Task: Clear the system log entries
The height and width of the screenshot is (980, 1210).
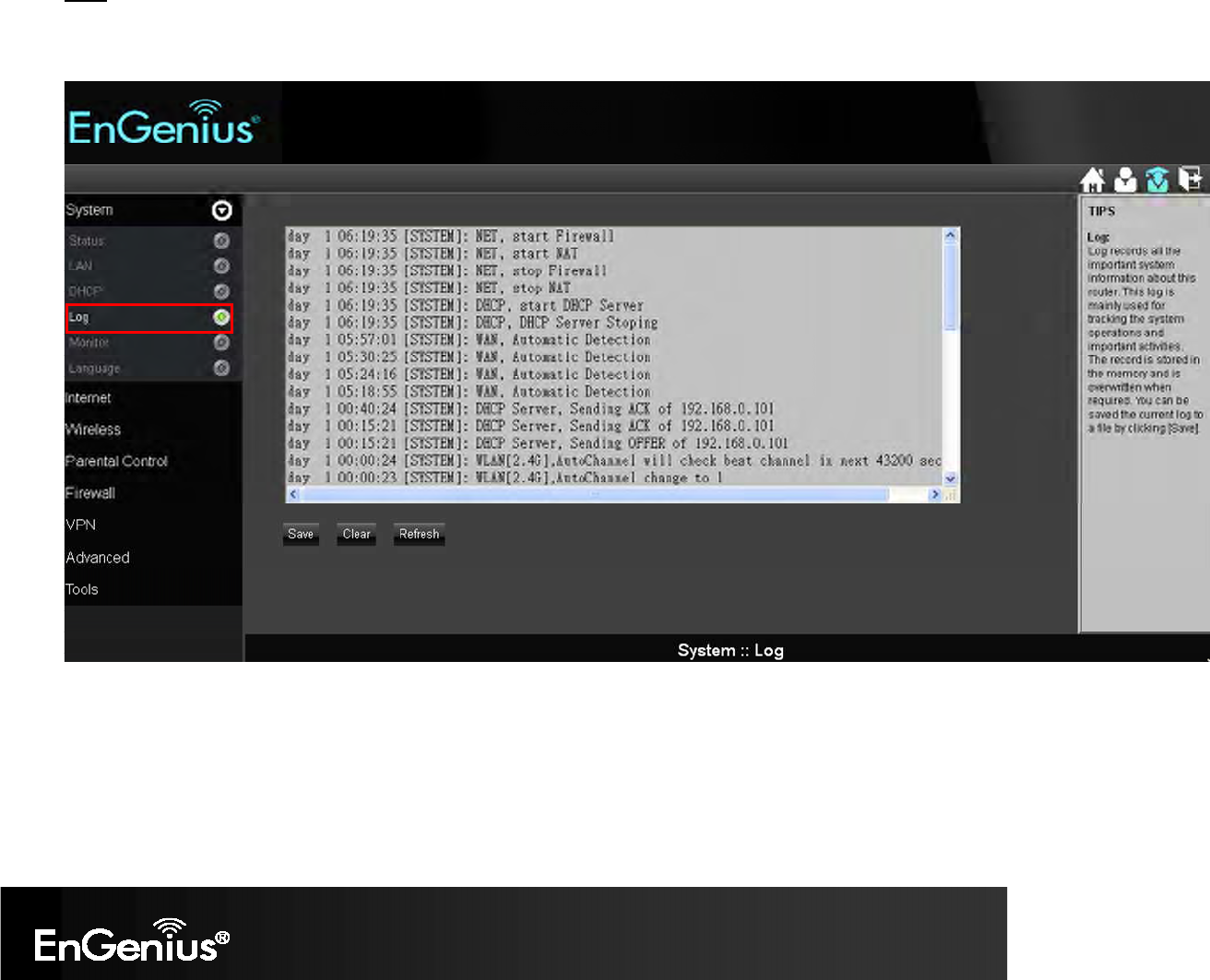Action: pyautogui.click(x=357, y=535)
